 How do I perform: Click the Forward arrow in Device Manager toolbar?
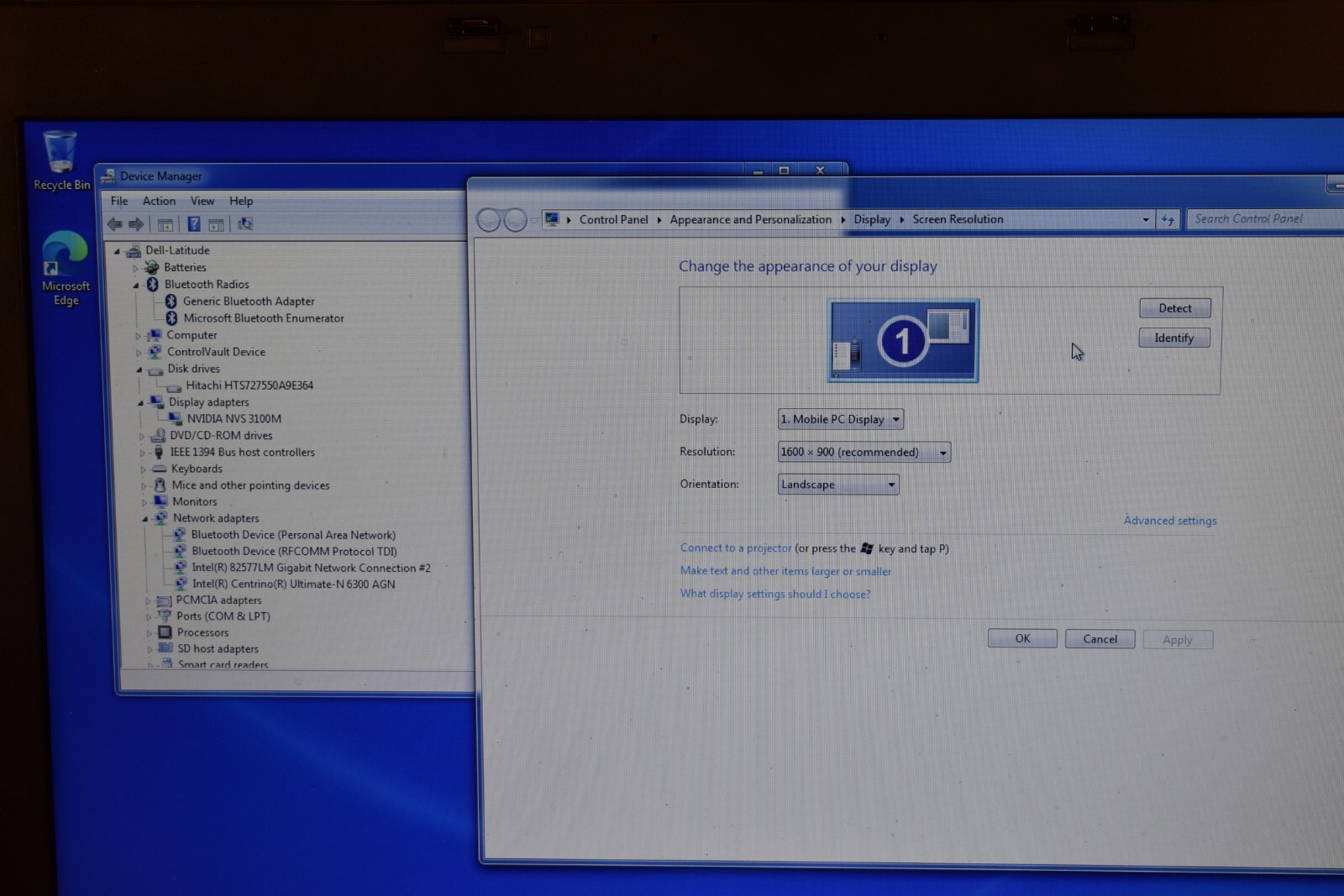tap(136, 224)
